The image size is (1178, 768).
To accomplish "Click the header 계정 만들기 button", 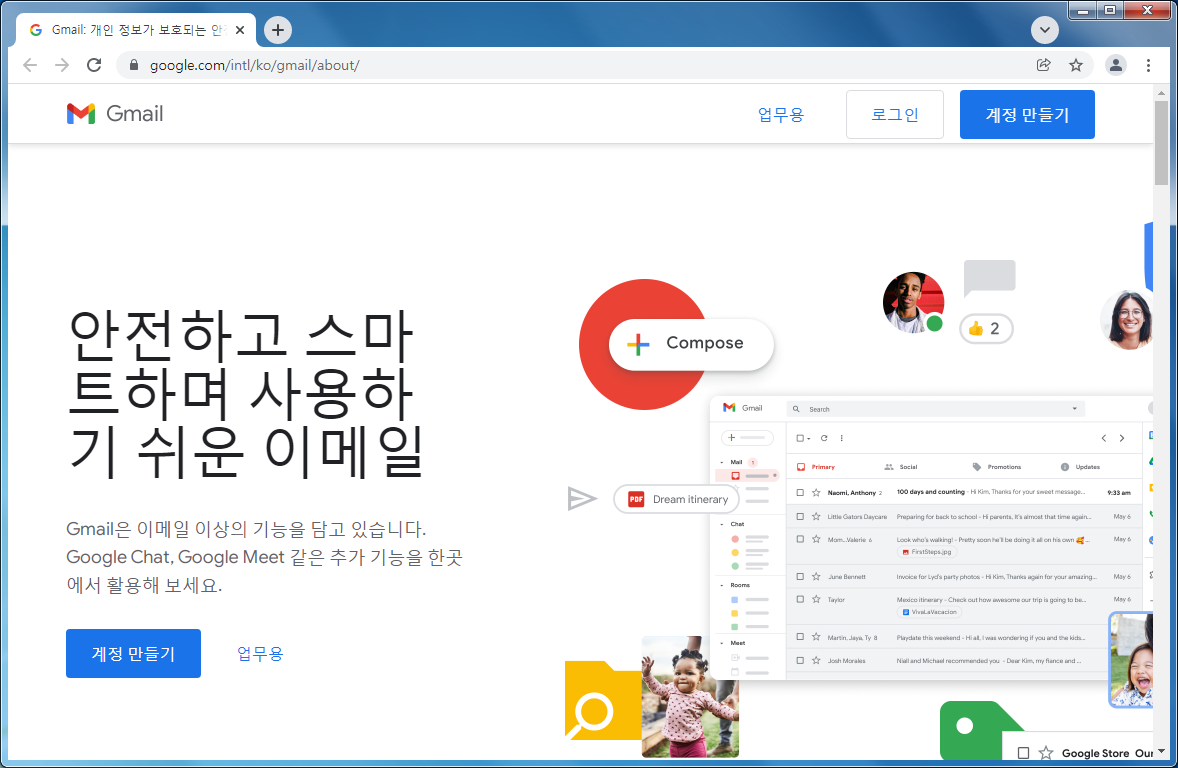I will coord(1027,114).
